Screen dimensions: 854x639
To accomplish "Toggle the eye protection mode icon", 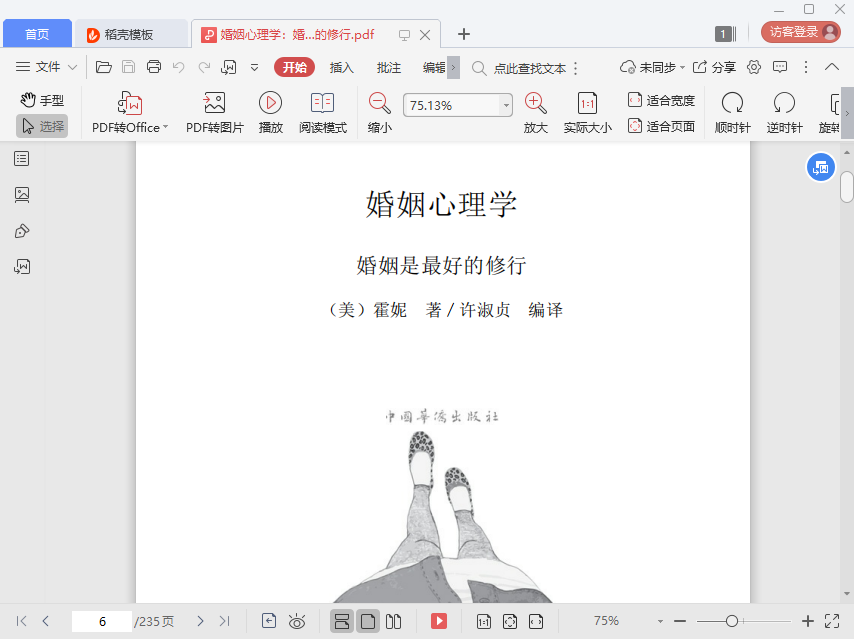I will 297,621.
